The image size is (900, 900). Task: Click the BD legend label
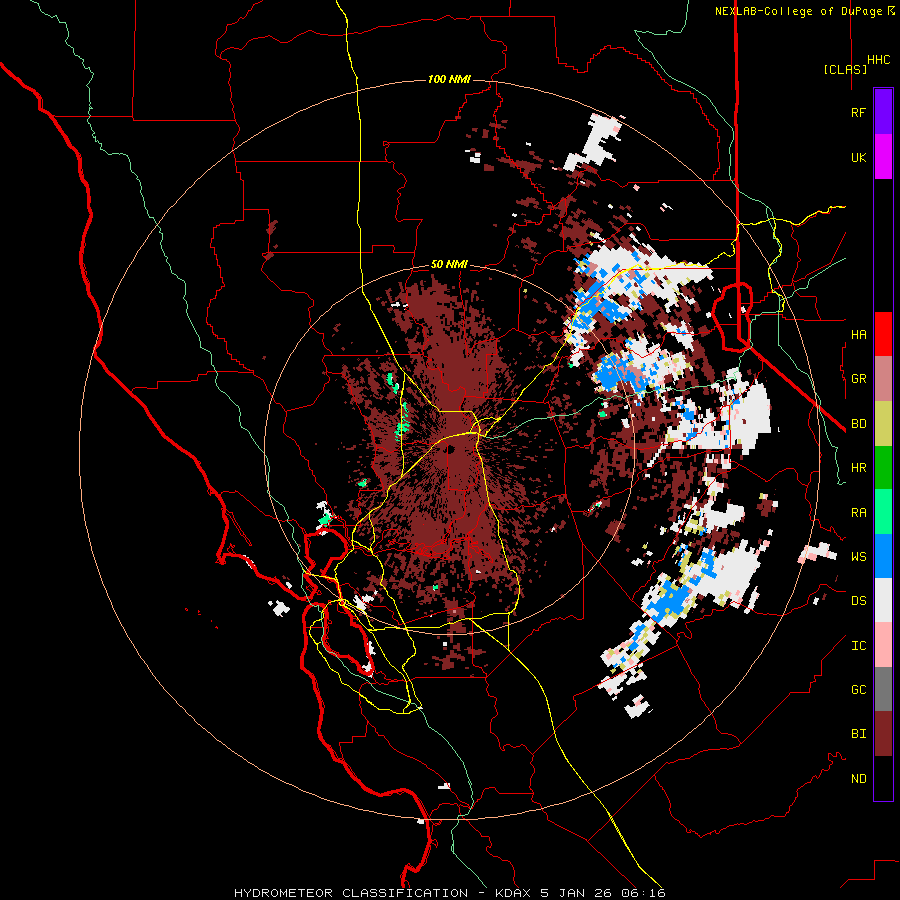[858, 424]
